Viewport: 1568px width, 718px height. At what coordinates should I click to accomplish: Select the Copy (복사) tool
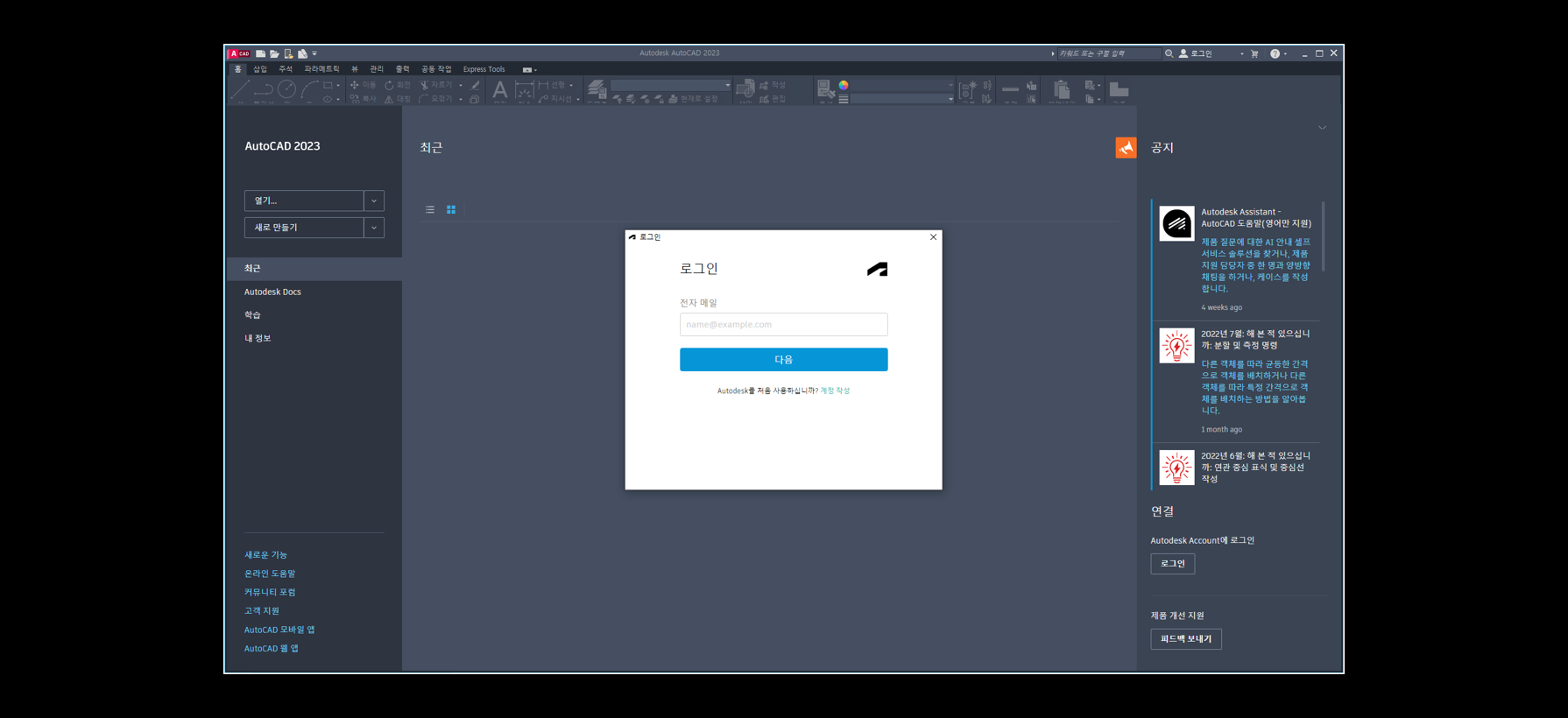363,99
